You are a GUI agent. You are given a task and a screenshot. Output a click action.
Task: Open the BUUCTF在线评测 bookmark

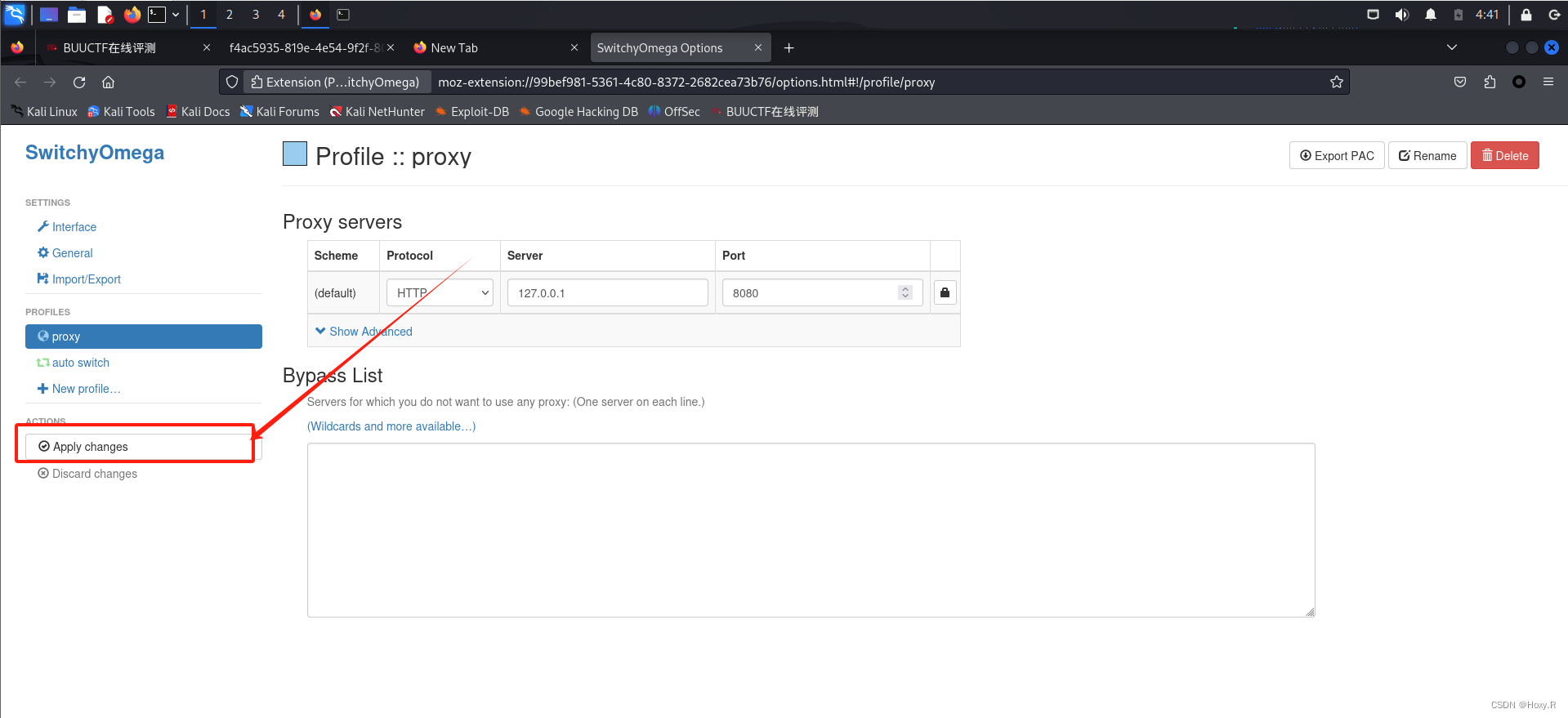tap(765, 112)
